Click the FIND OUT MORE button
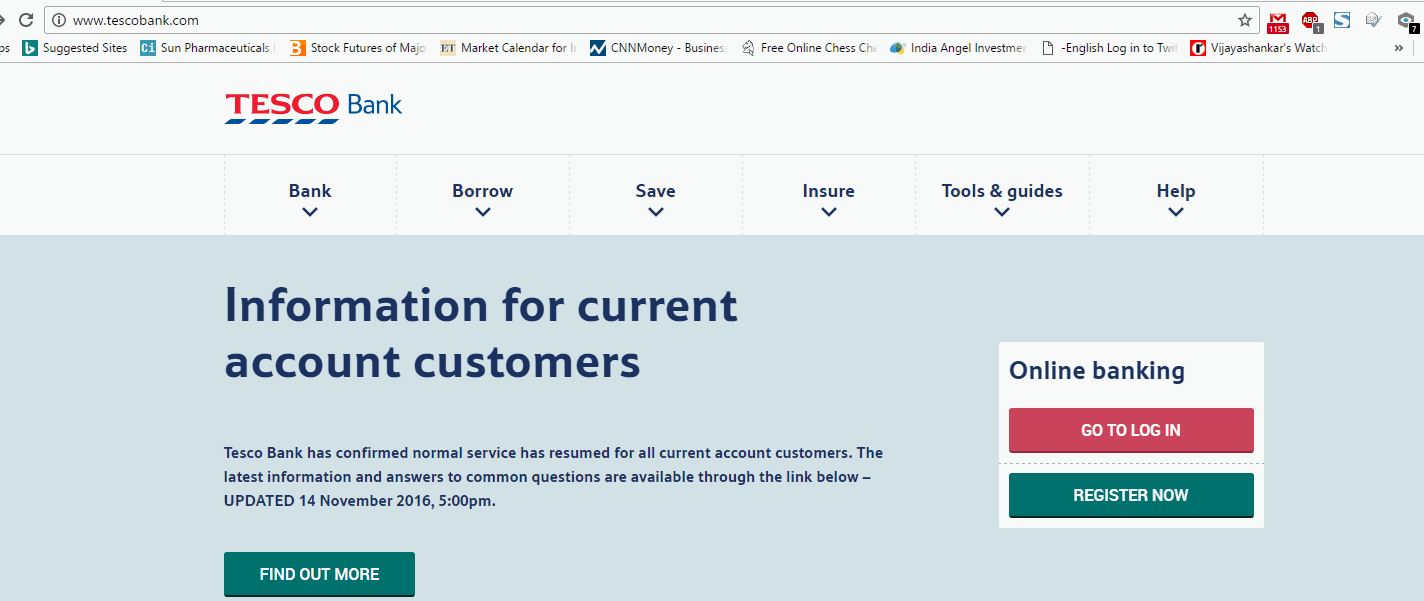The image size is (1424, 601). tap(319, 574)
